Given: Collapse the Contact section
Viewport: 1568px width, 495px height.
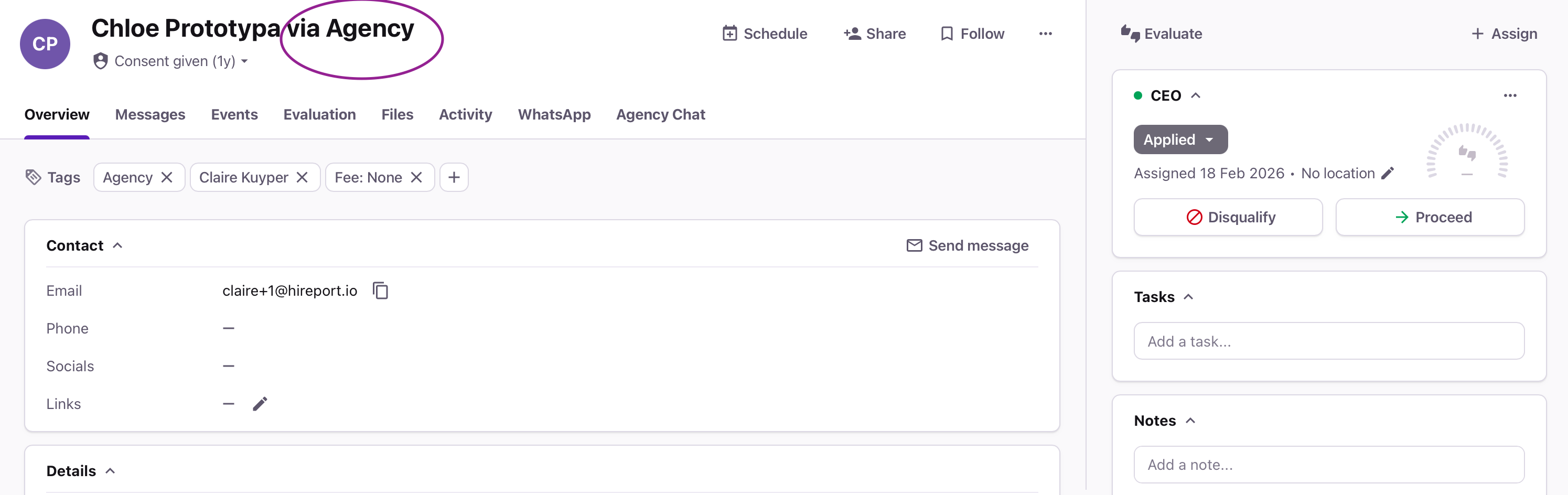Looking at the screenshot, I should click(x=117, y=245).
